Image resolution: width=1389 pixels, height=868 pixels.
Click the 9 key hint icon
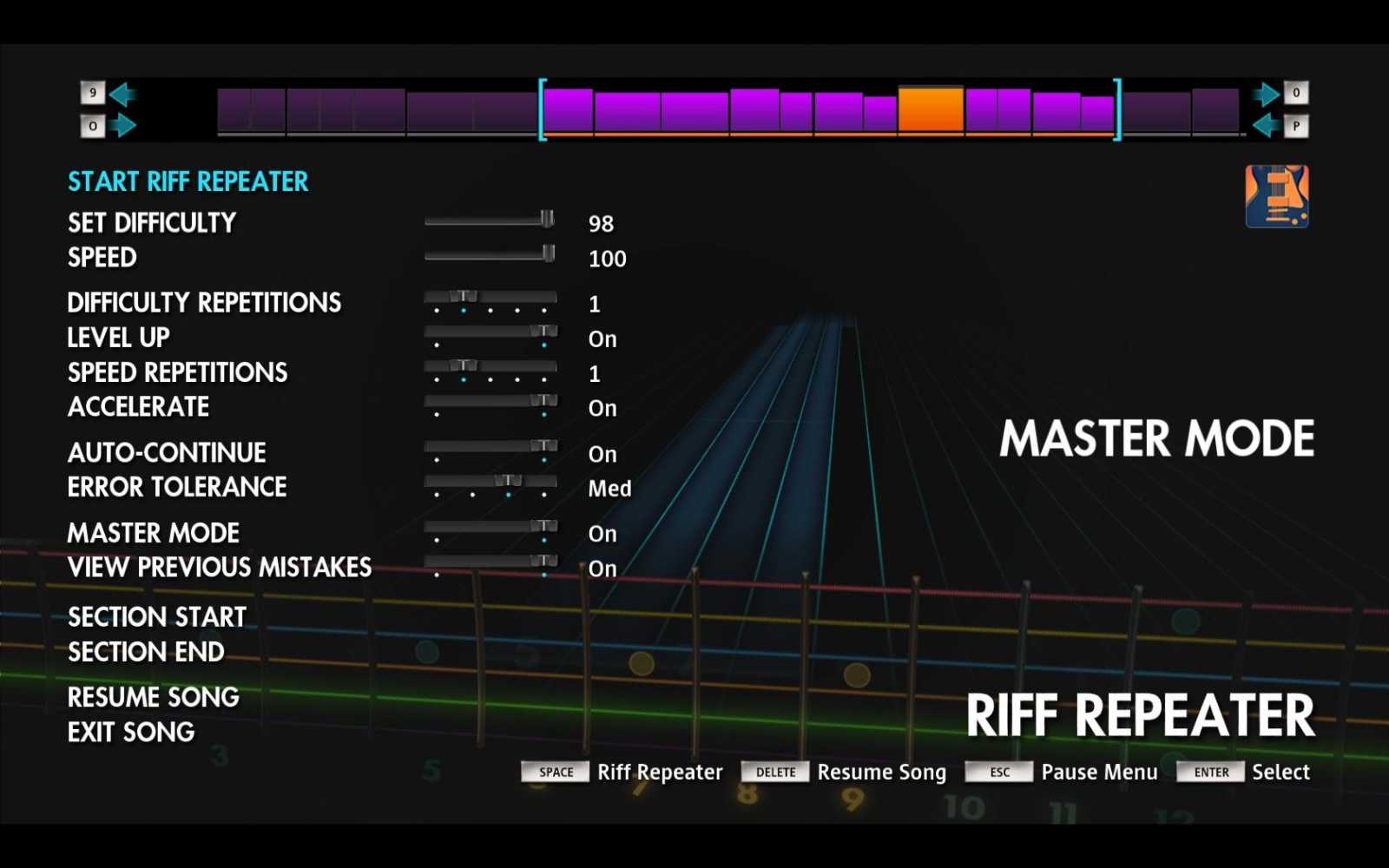point(93,93)
